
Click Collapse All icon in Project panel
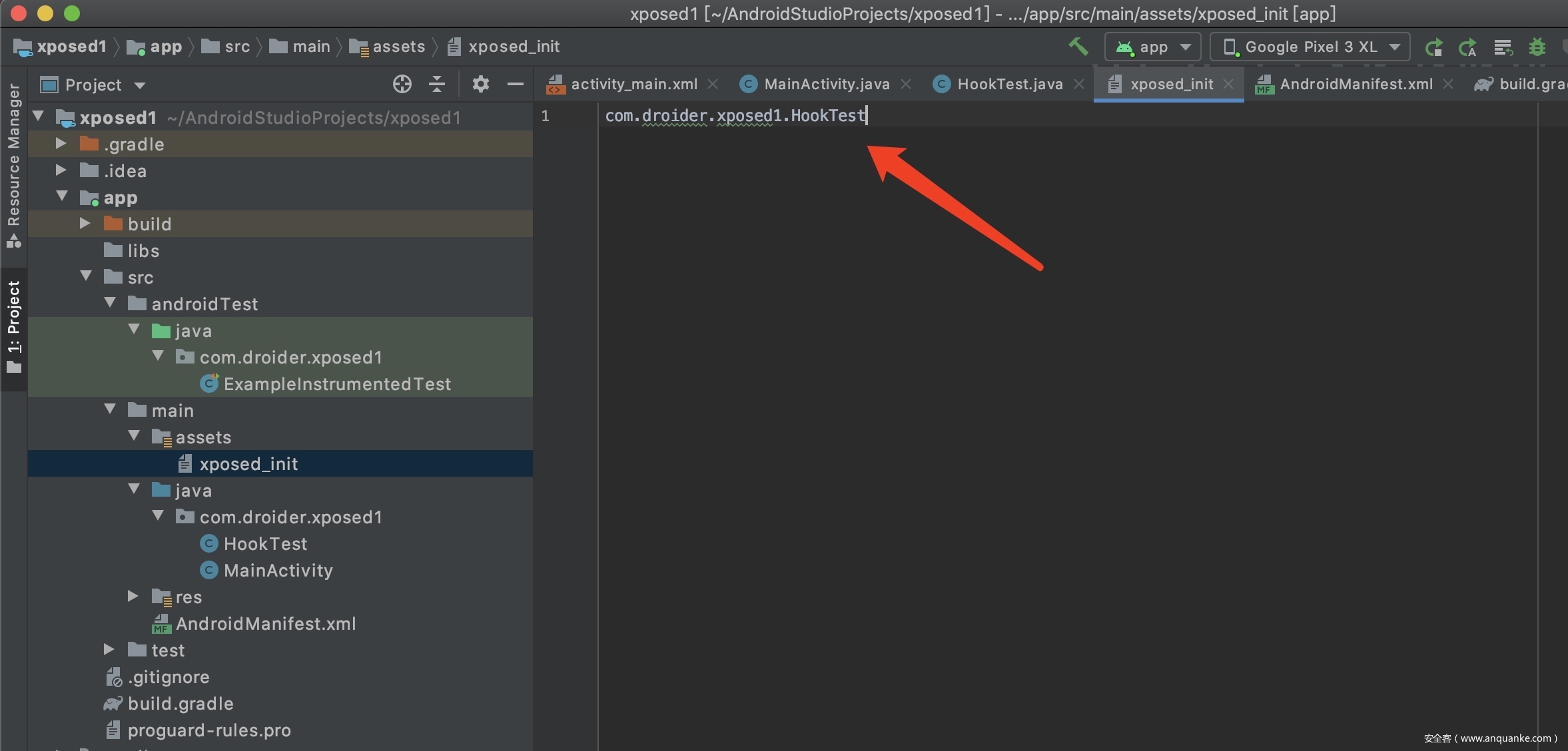437,85
